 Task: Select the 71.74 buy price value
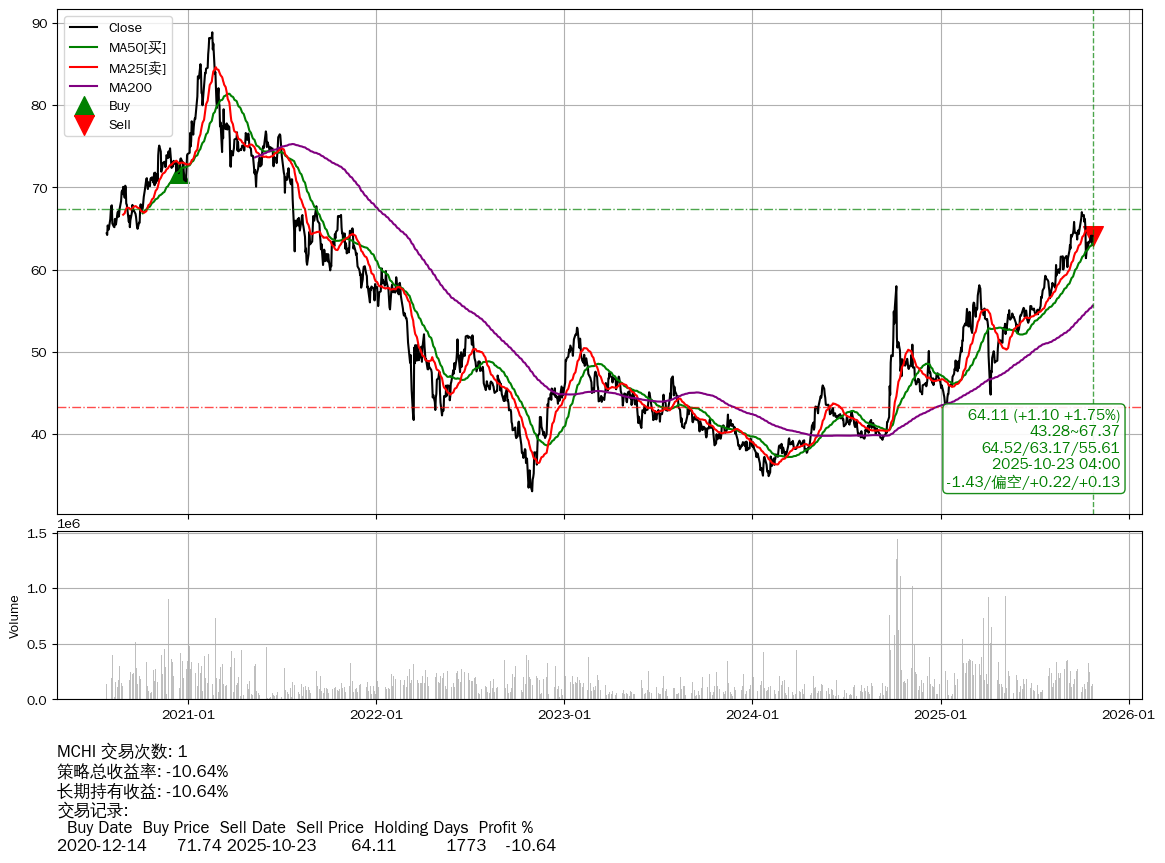pyautogui.click(x=199, y=845)
